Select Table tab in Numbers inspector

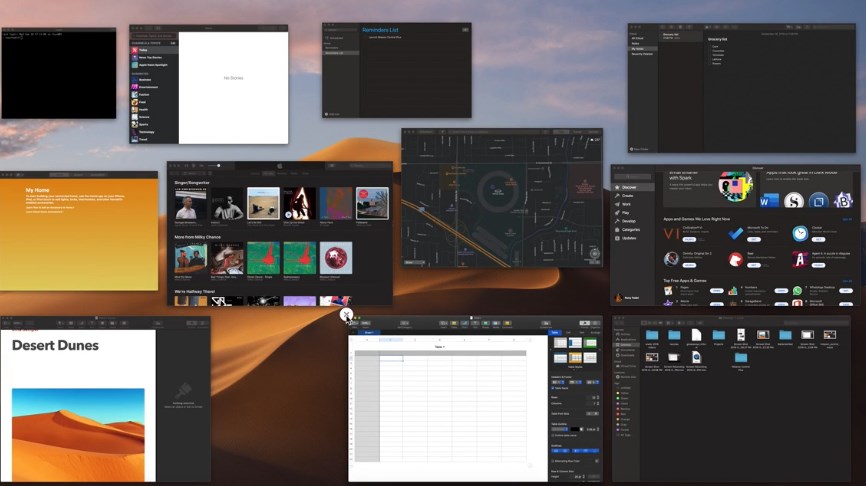(555, 332)
